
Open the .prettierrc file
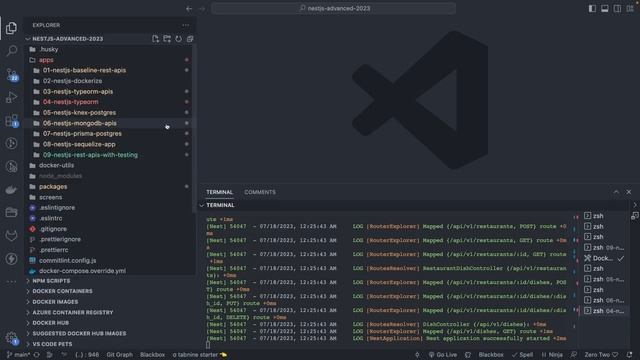pos(108,250)
